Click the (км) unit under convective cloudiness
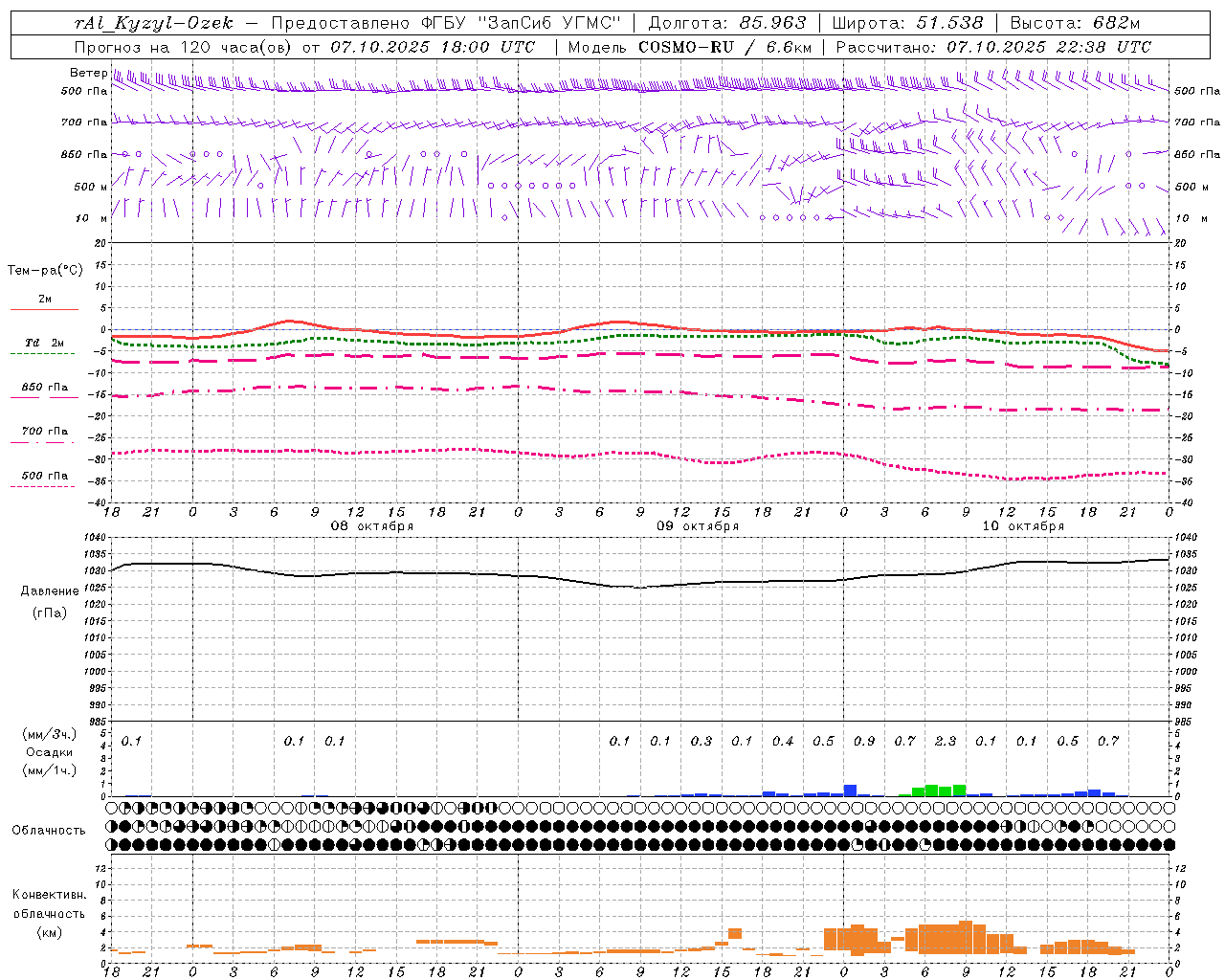Image resolution: width=1225 pixels, height=980 pixels. [x=49, y=932]
